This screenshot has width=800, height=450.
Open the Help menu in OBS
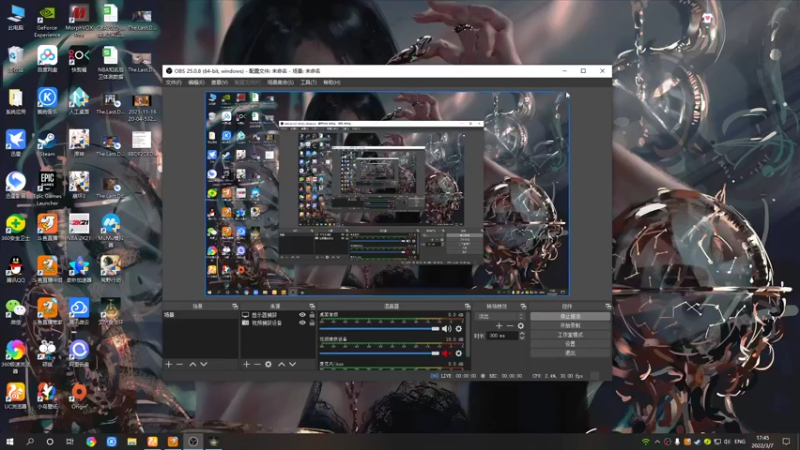(x=332, y=83)
